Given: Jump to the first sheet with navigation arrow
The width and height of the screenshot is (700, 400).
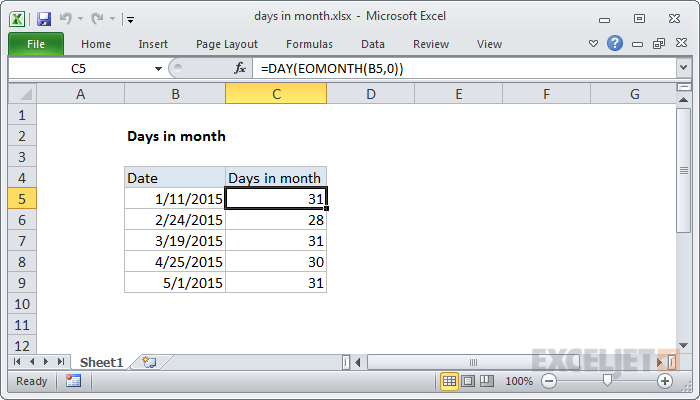Looking at the screenshot, I should [17, 361].
